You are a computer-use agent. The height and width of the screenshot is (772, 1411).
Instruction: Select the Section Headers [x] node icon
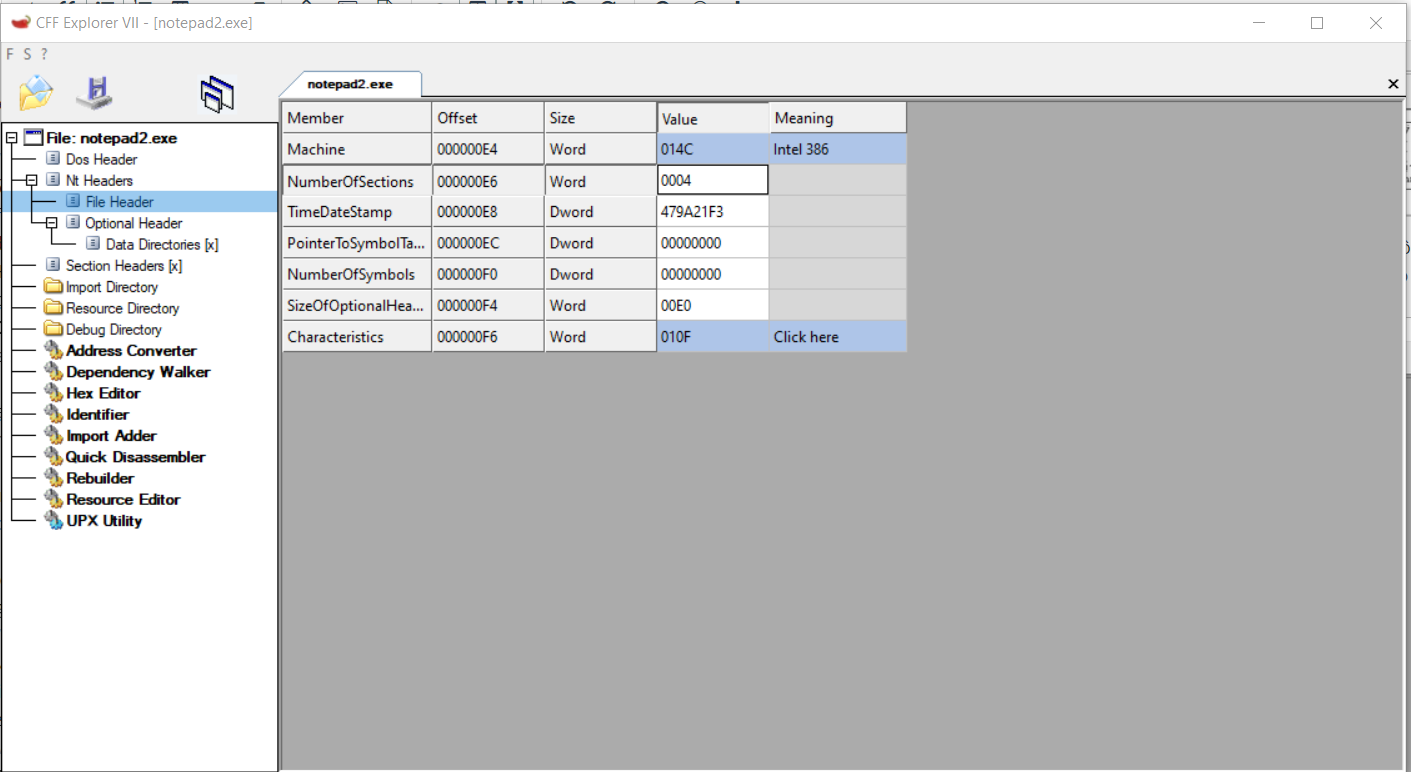tap(54, 265)
